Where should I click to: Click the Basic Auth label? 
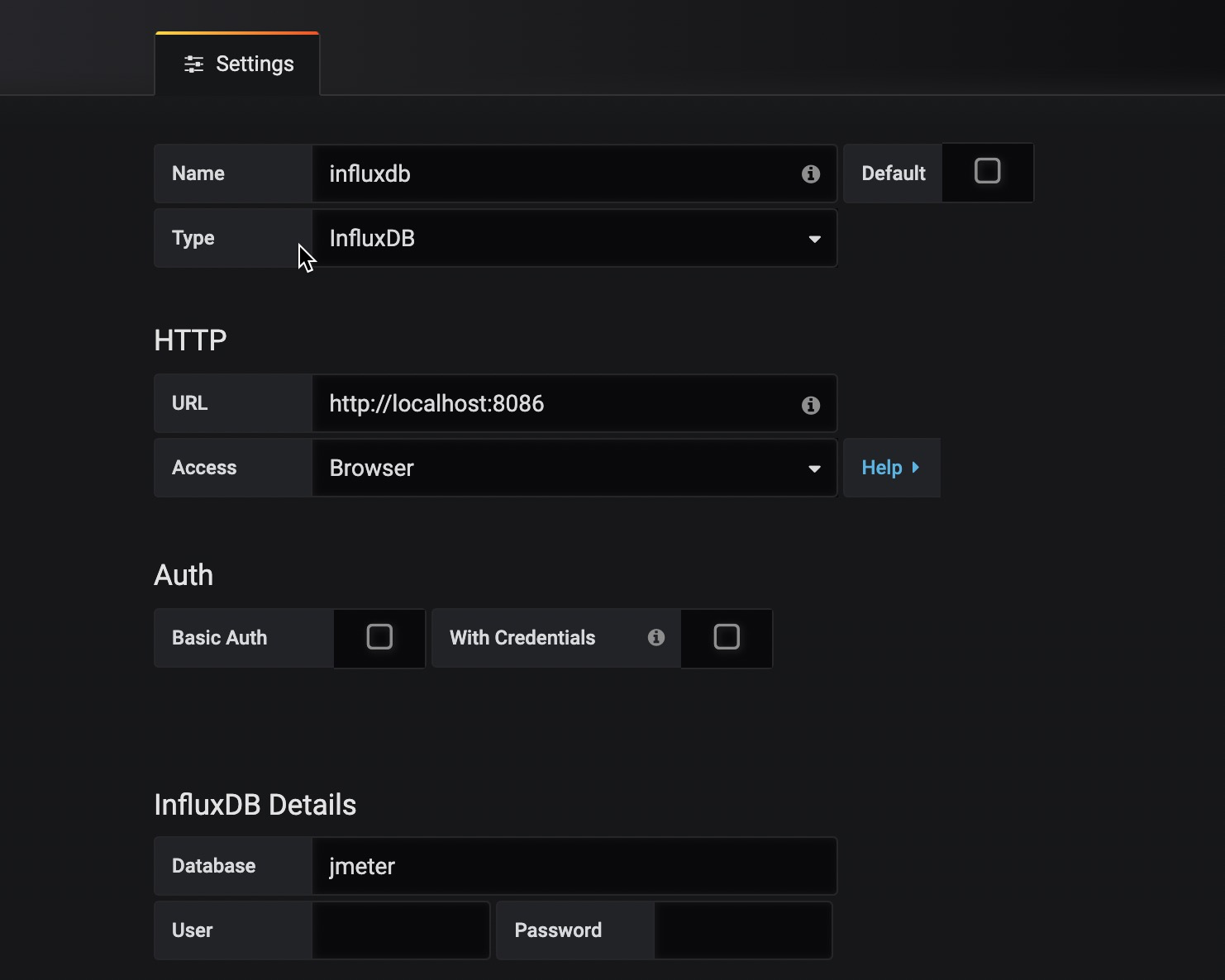click(220, 638)
